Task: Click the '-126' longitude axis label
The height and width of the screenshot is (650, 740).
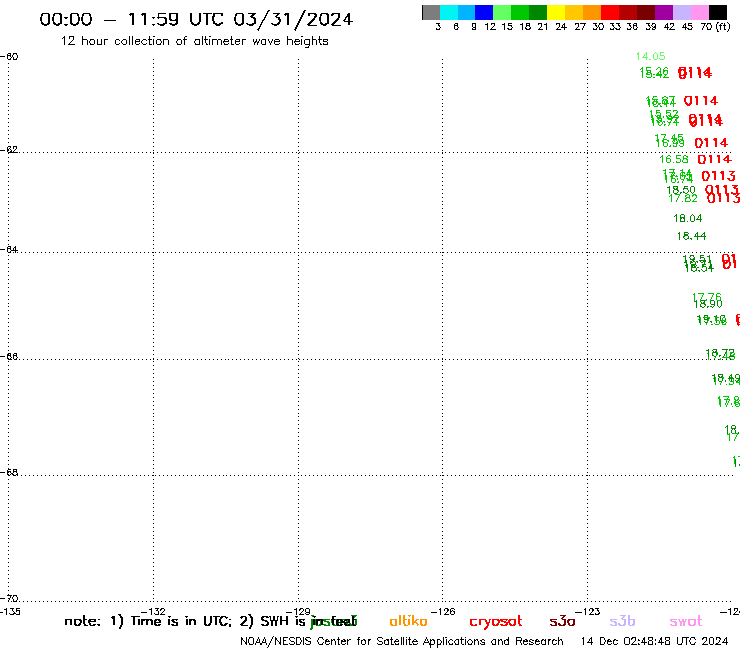Action: (x=443, y=612)
